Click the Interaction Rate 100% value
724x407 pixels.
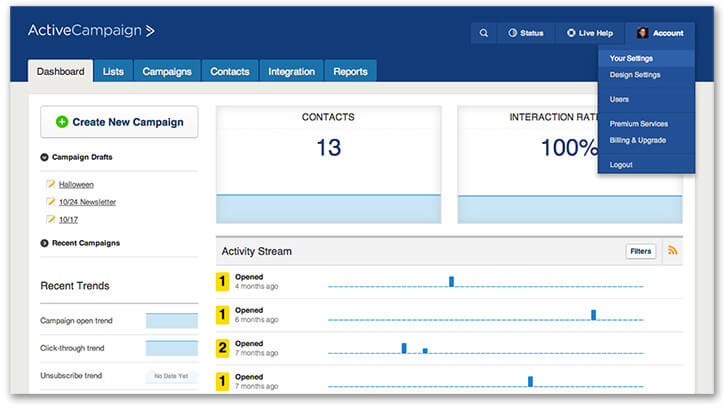pyautogui.click(x=570, y=148)
